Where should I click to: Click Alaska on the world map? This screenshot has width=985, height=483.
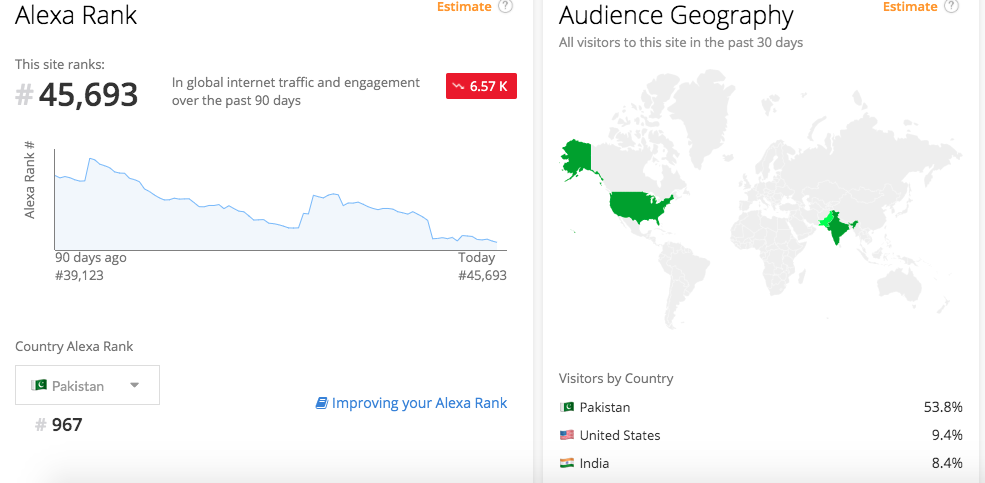coord(577,157)
